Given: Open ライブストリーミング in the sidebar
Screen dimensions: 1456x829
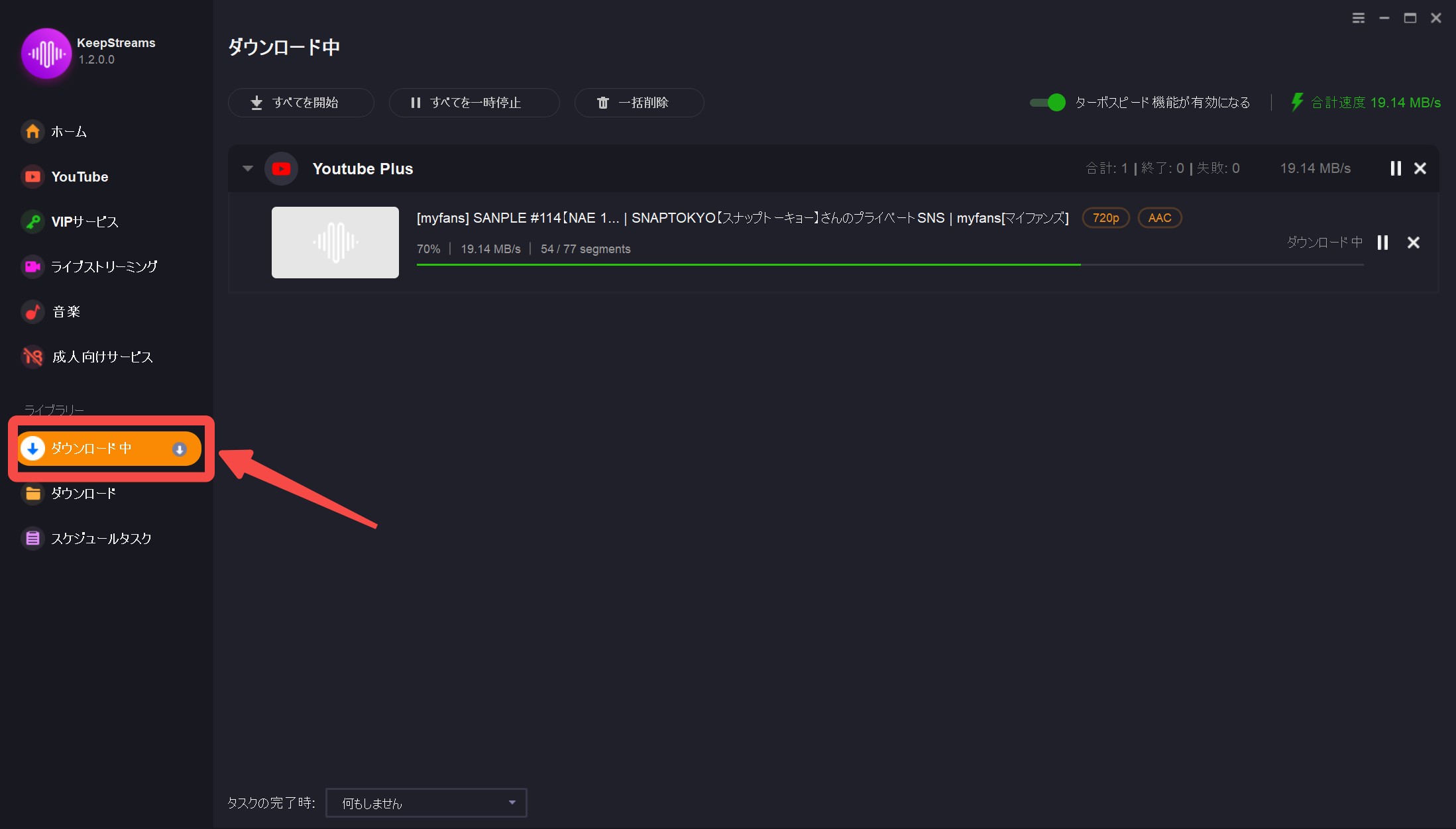Looking at the screenshot, I should [x=103, y=266].
